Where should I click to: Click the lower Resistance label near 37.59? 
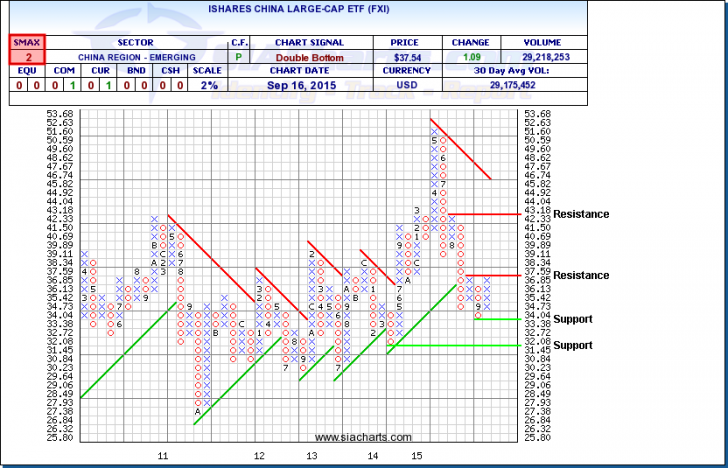tap(581, 275)
